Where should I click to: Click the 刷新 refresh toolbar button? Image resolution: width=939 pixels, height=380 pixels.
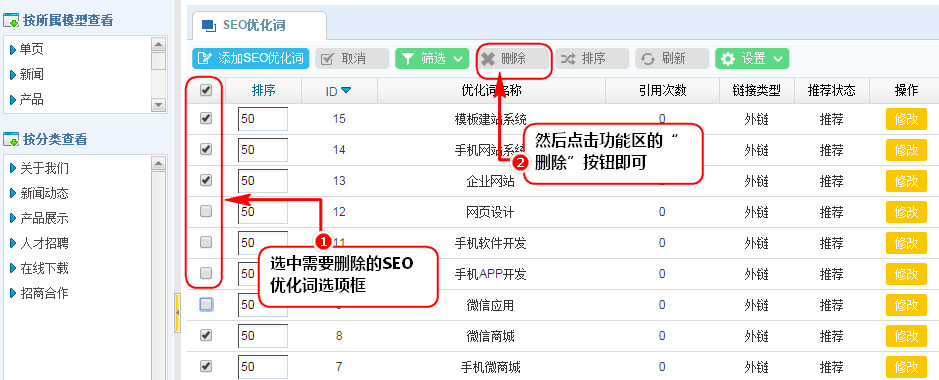tap(672, 59)
